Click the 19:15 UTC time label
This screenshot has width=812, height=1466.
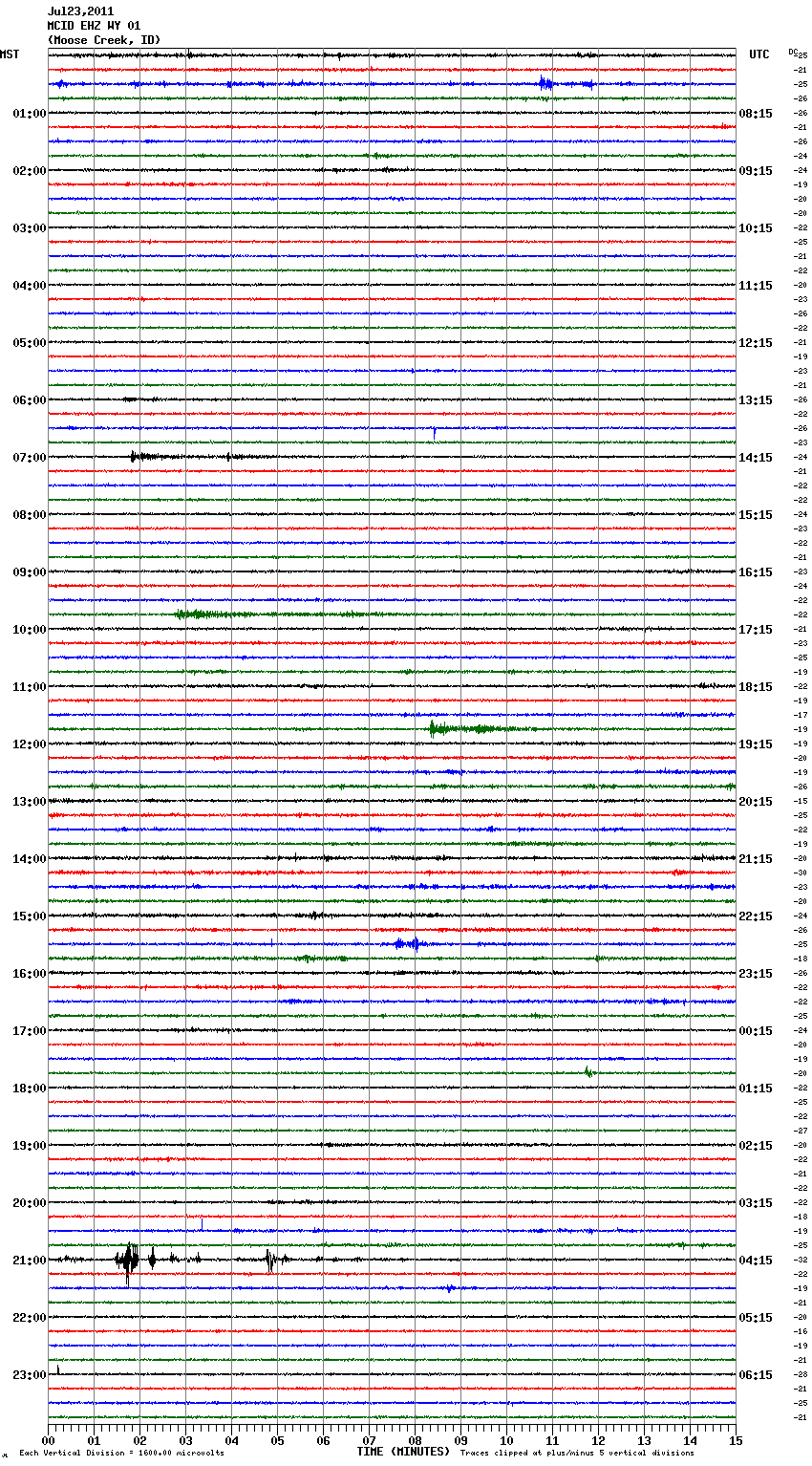click(756, 744)
